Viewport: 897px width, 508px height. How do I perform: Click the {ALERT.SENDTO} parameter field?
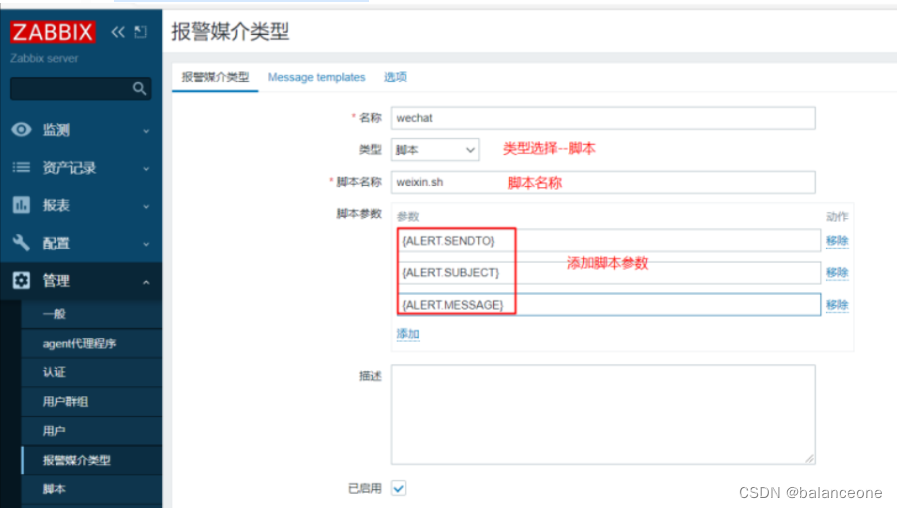click(609, 241)
